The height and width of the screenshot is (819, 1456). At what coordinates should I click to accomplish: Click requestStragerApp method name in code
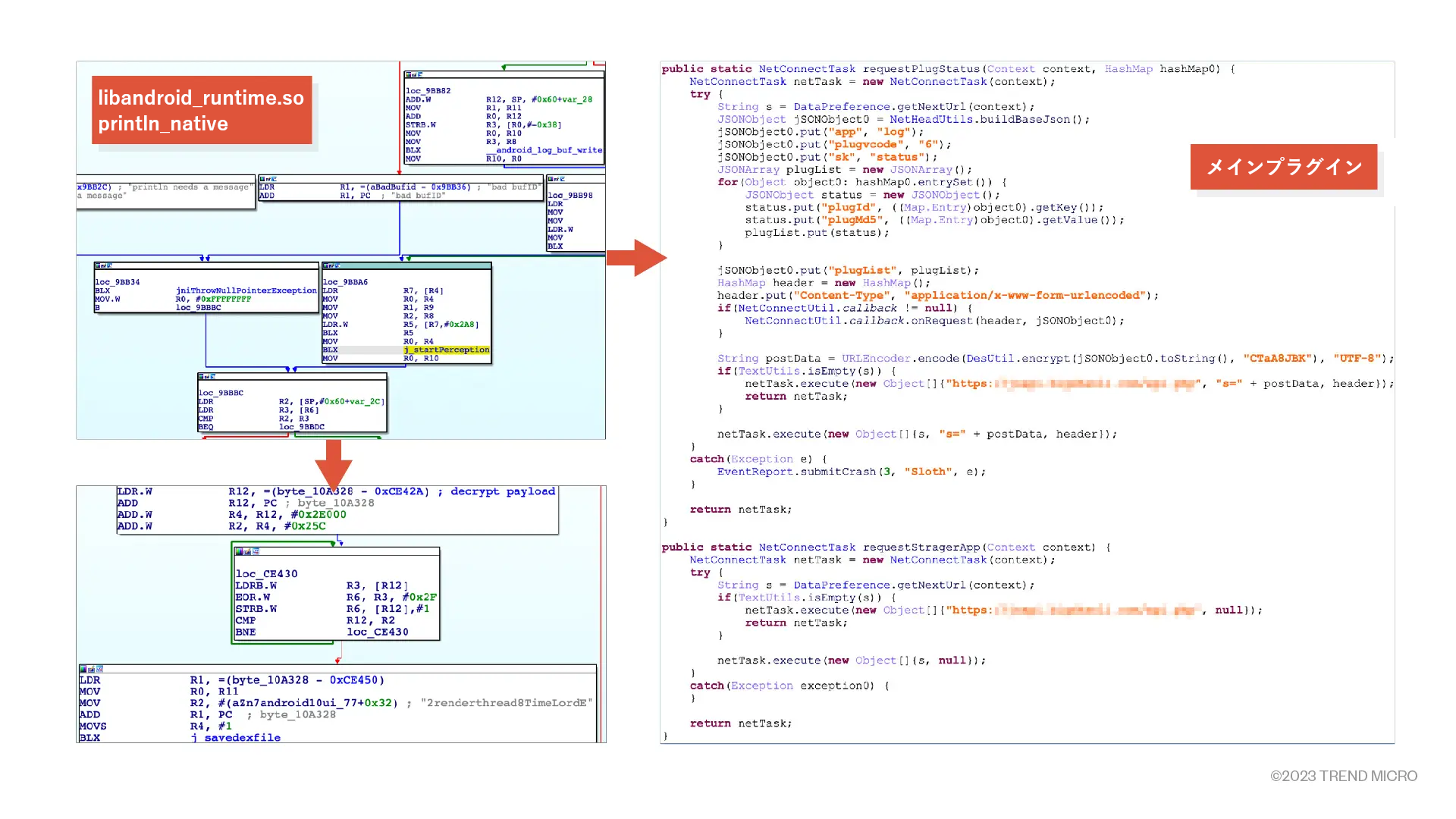[920, 548]
